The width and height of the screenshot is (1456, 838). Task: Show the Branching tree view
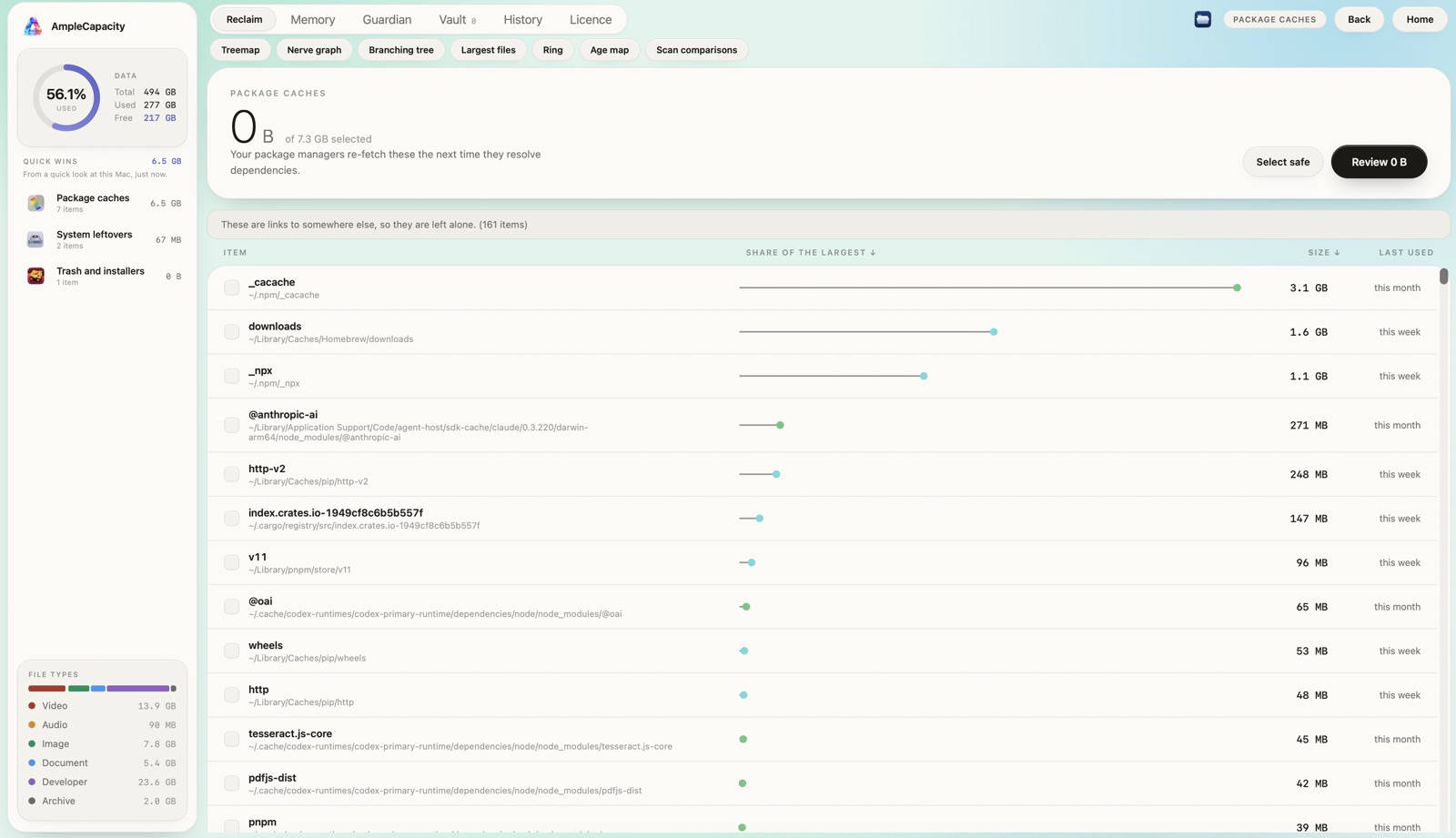(x=401, y=50)
